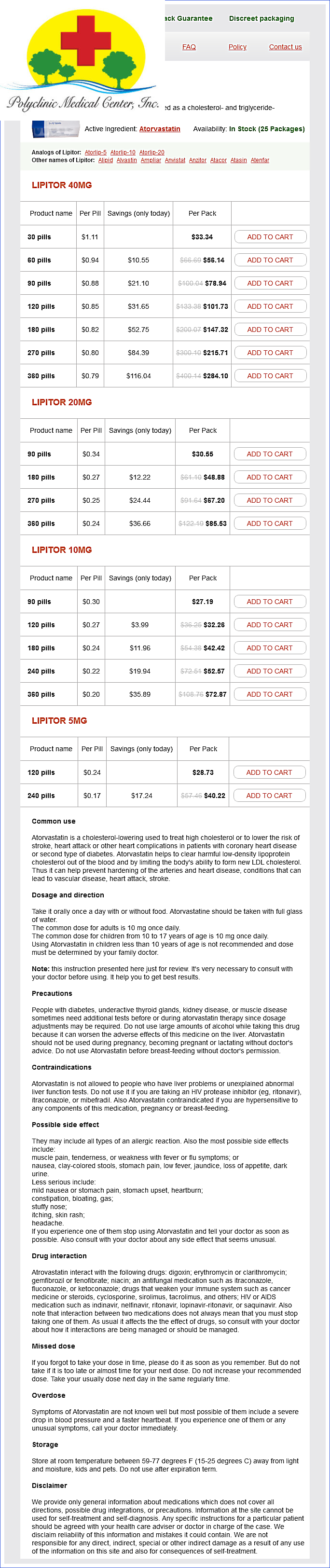Screen dimensions: 330x1568
Task: Add Lipitor 5mg 120 pills to cart
Action: [269, 772]
